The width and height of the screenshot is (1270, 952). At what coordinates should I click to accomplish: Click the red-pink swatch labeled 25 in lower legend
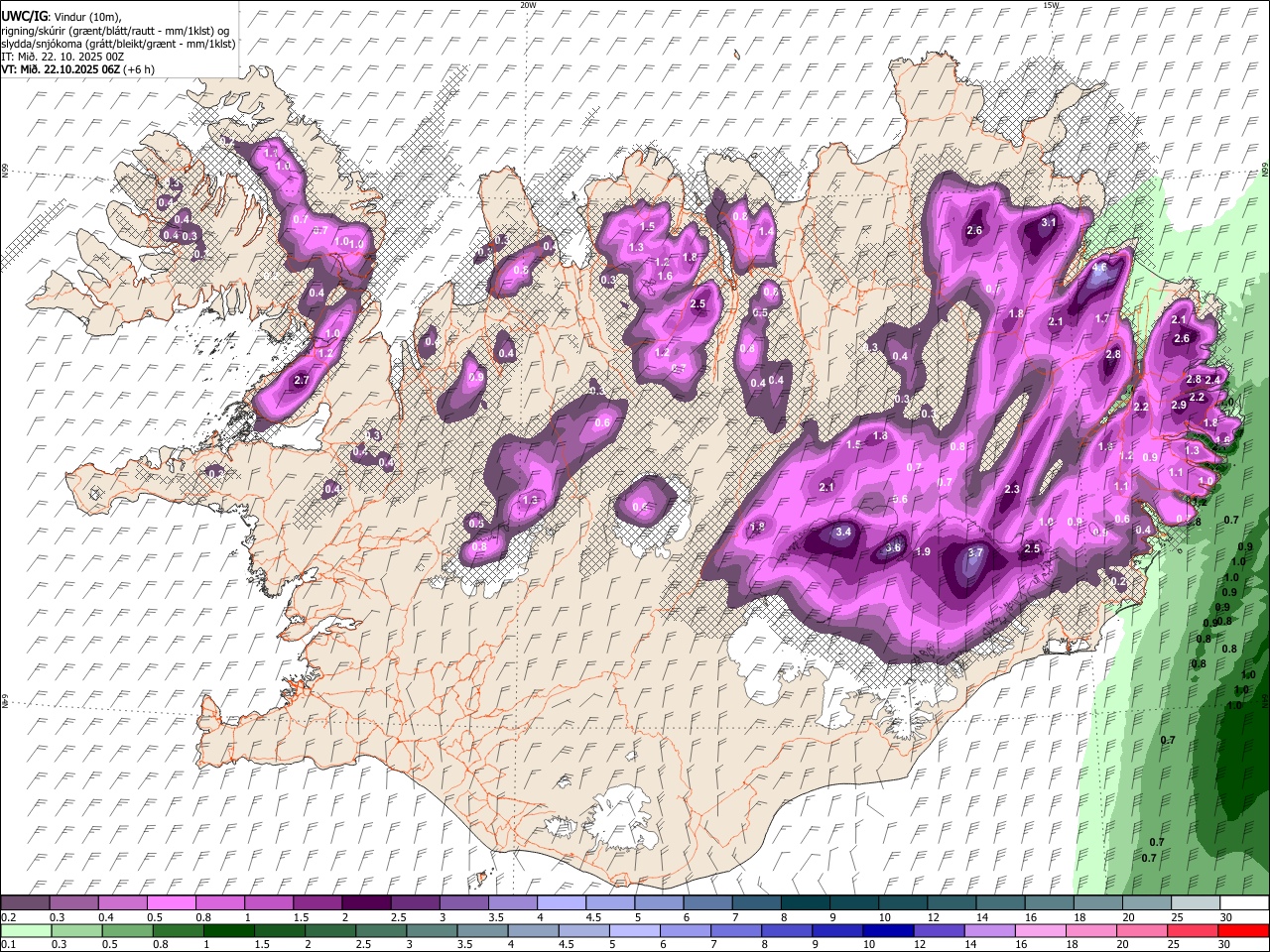click(x=1193, y=930)
